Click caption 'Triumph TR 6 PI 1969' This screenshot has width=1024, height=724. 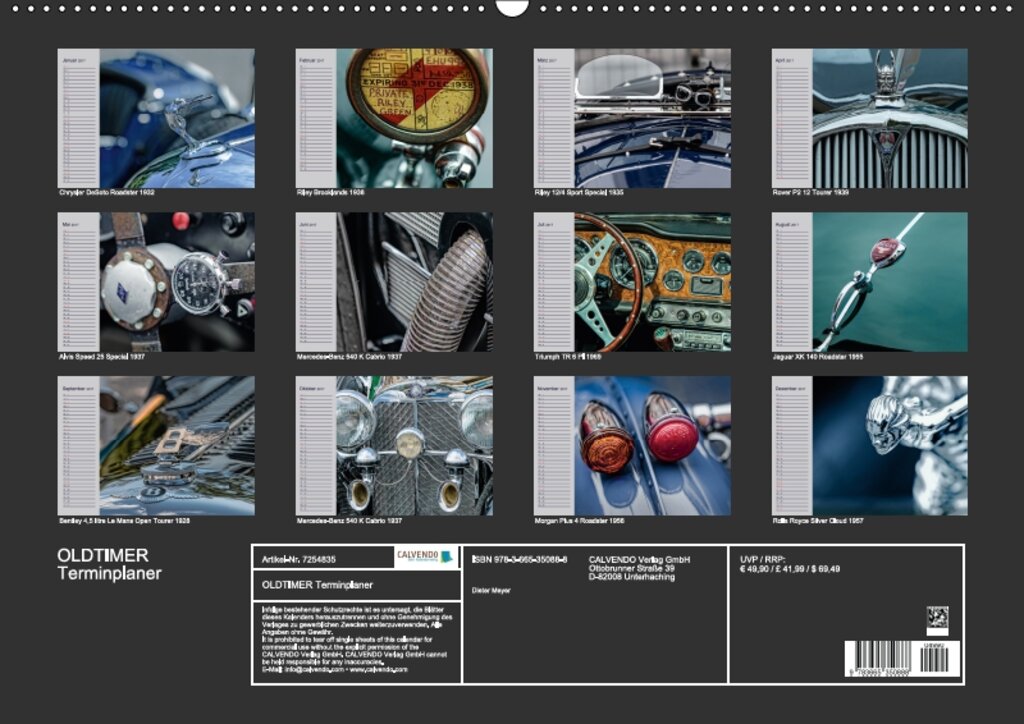tap(568, 357)
